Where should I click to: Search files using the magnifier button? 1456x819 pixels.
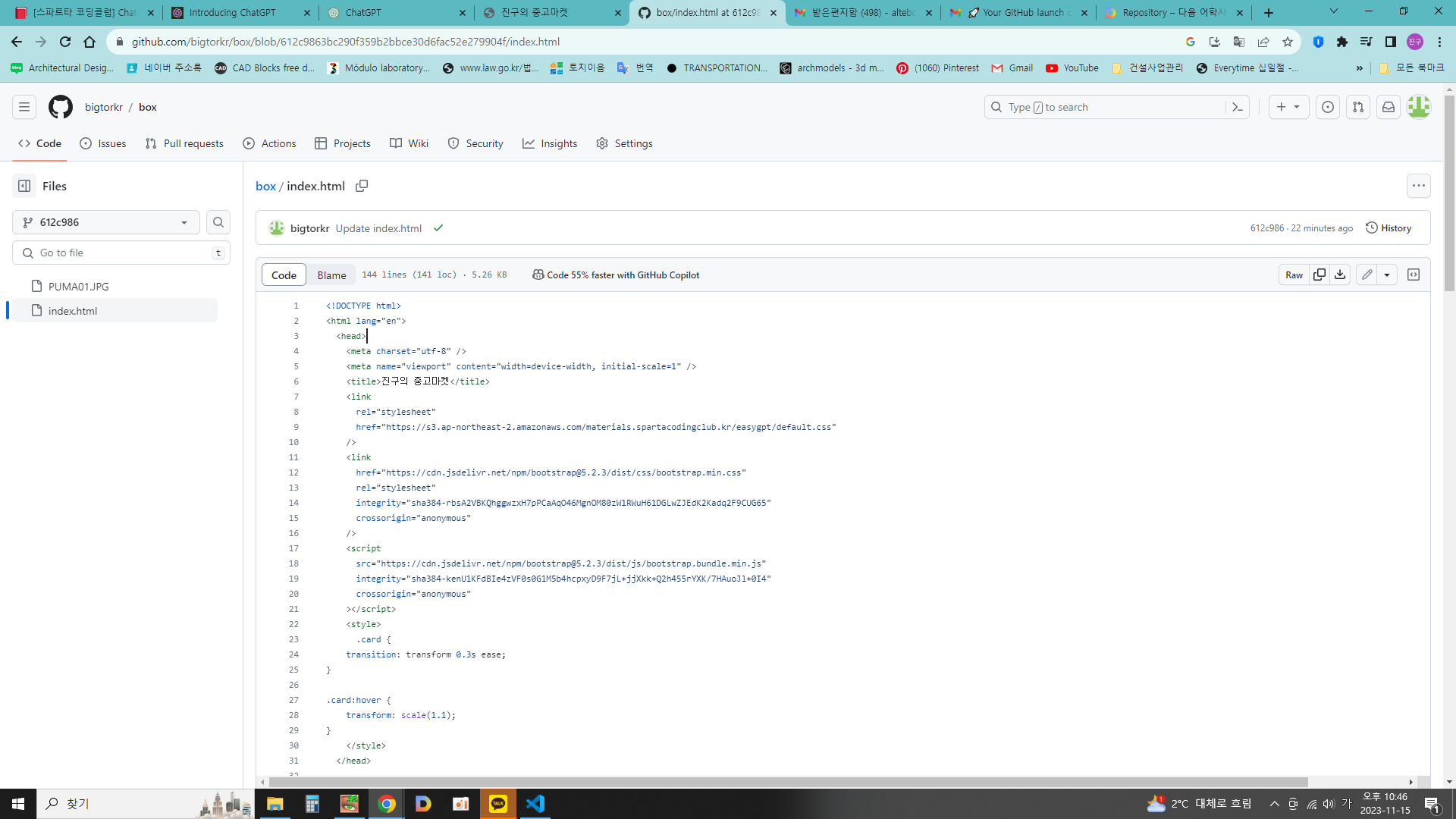click(x=218, y=222)
